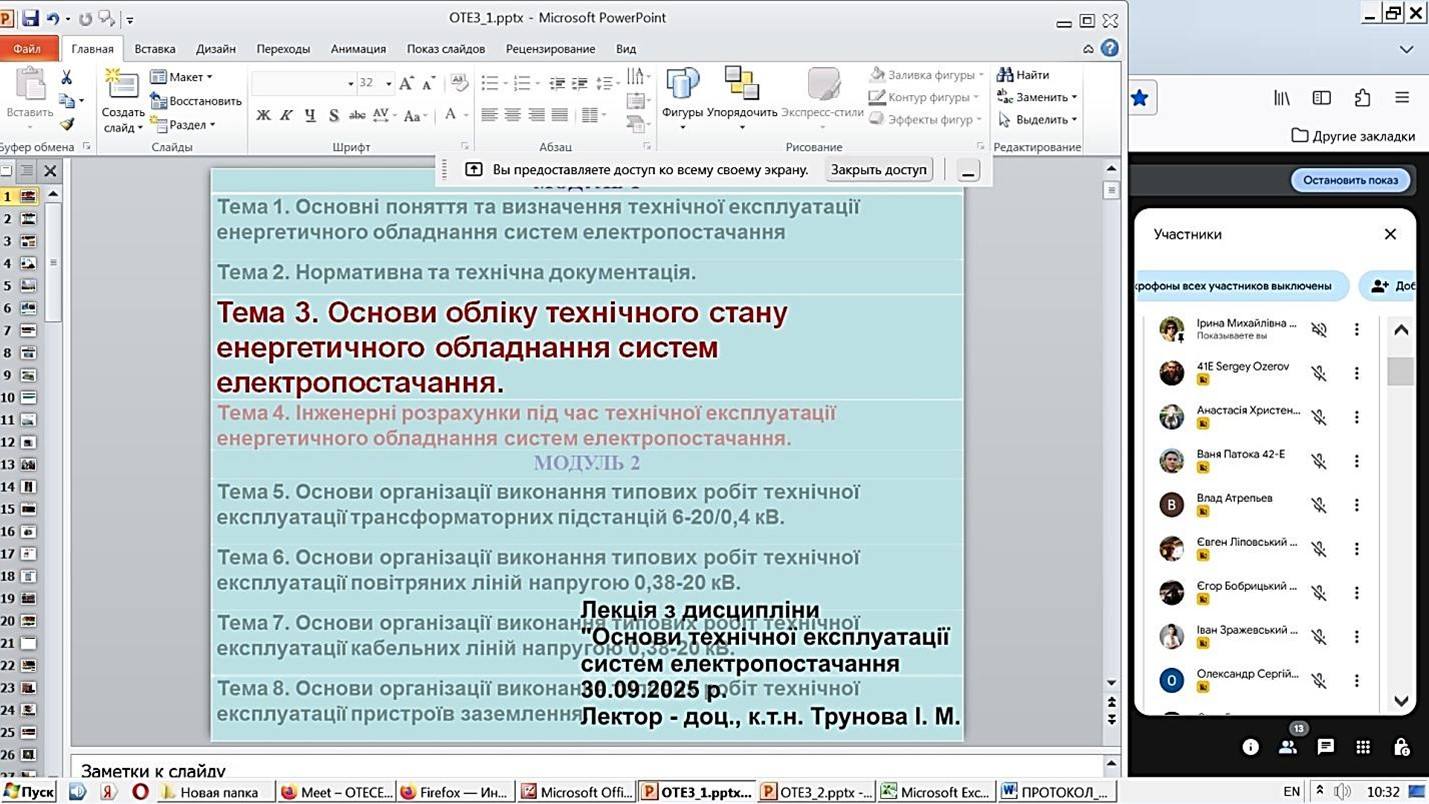The image size is (1429, 804).
Task: Click the Создать слайд icon
Action: [x=122, y=88]
